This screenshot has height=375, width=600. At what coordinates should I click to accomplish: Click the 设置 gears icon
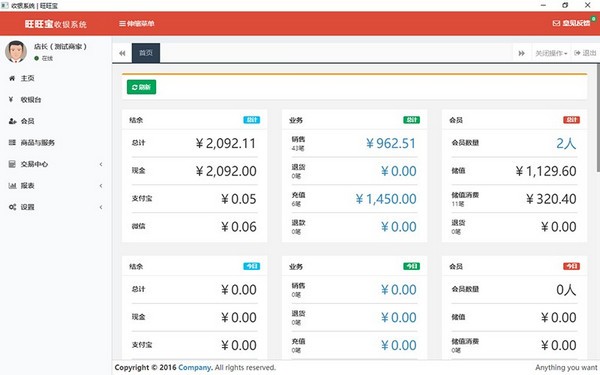(x=12, y=207)
